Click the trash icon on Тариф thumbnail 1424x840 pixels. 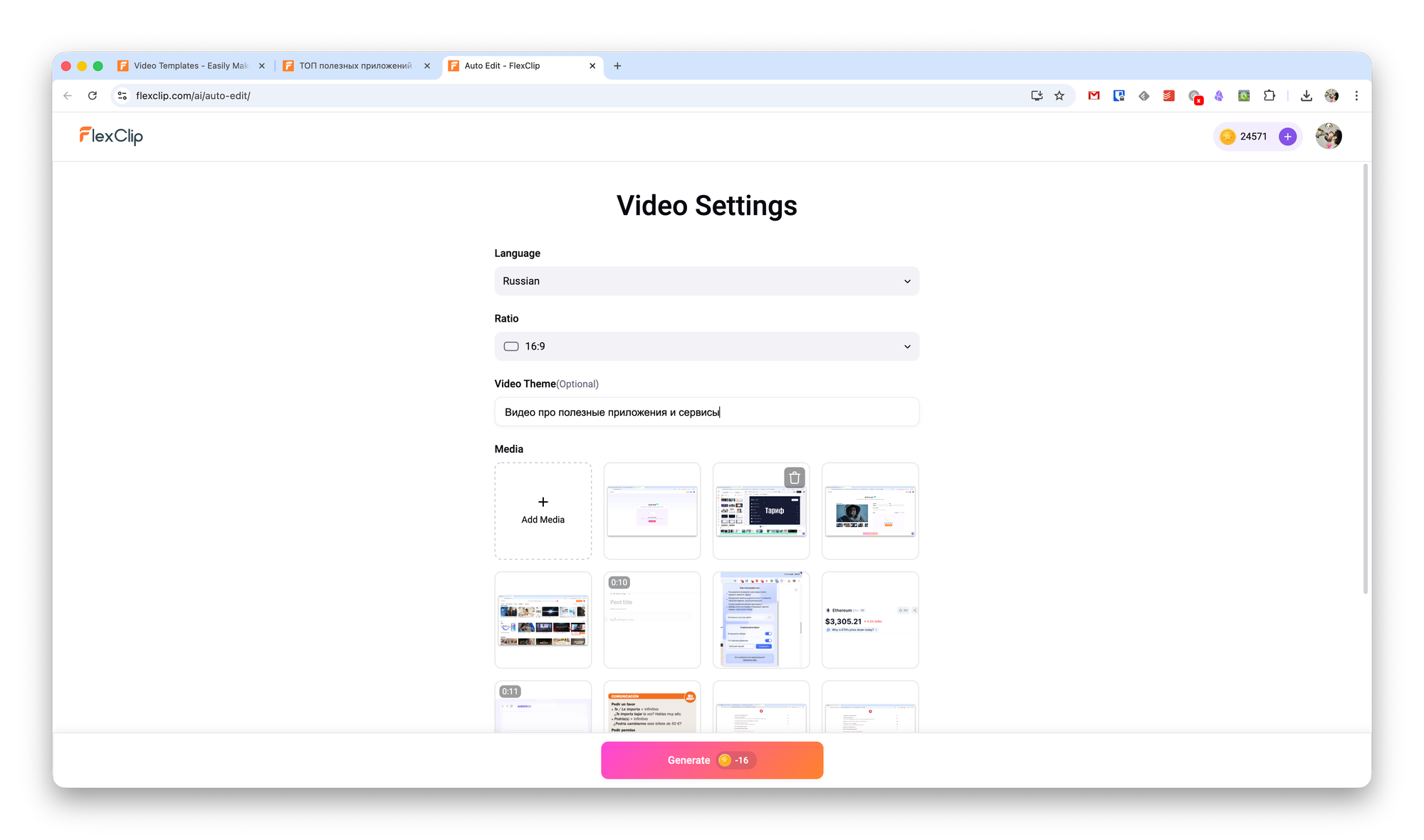pyautogui.click(x=795, y=478)
